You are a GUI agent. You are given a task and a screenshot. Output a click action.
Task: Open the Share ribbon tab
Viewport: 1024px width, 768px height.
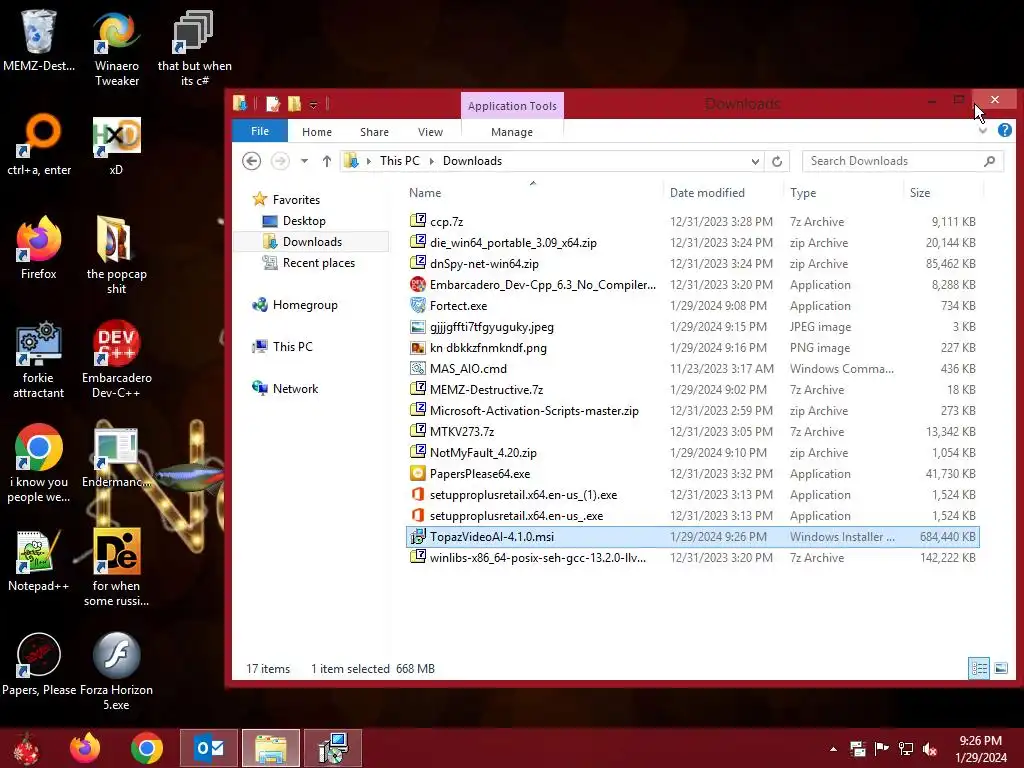coord(374,132)
